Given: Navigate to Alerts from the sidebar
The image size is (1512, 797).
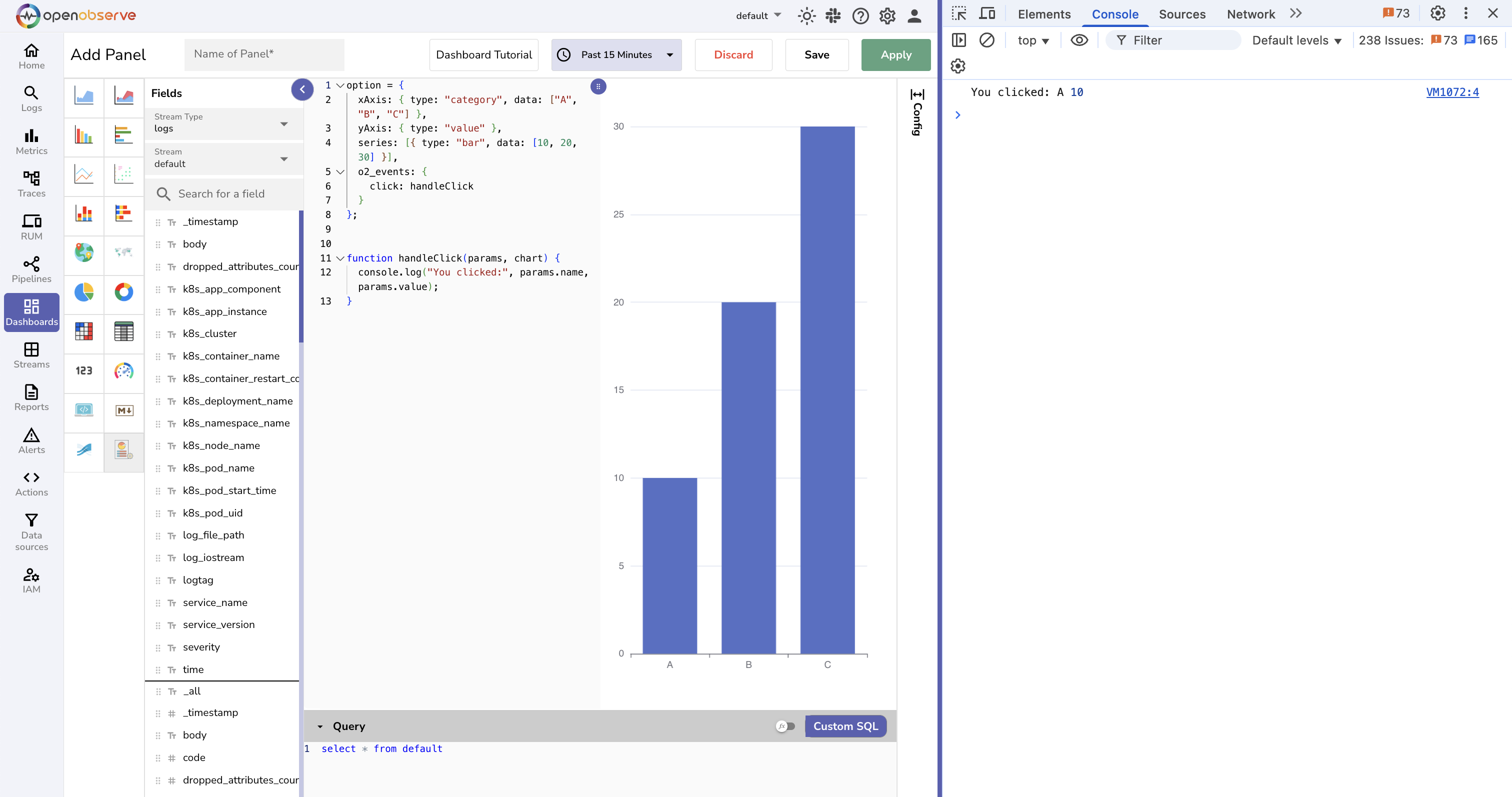Looking at the screenshot, I should tap(31, 441).
